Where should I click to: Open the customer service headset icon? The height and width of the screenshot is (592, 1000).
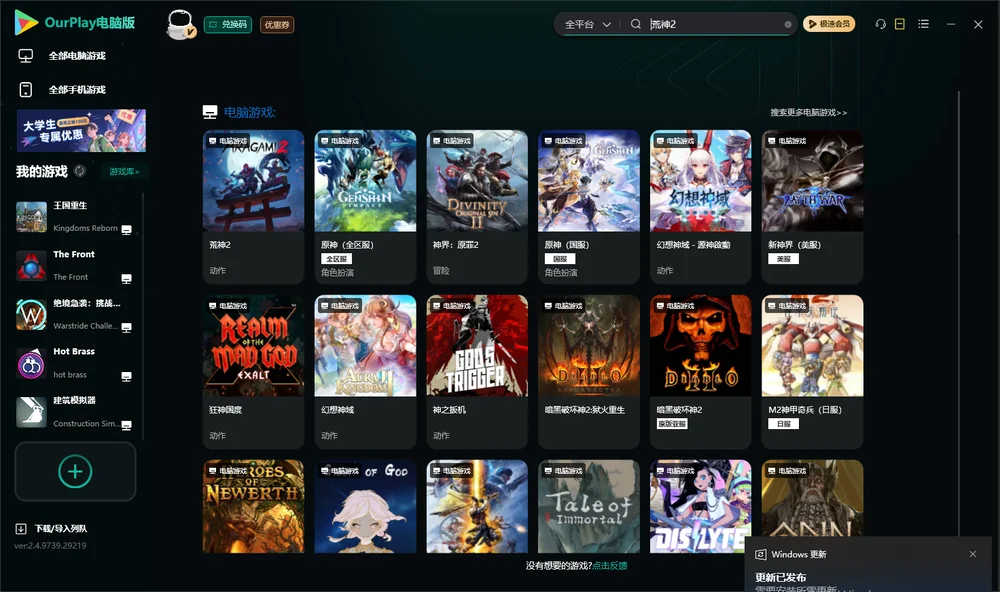coord(881,24)
